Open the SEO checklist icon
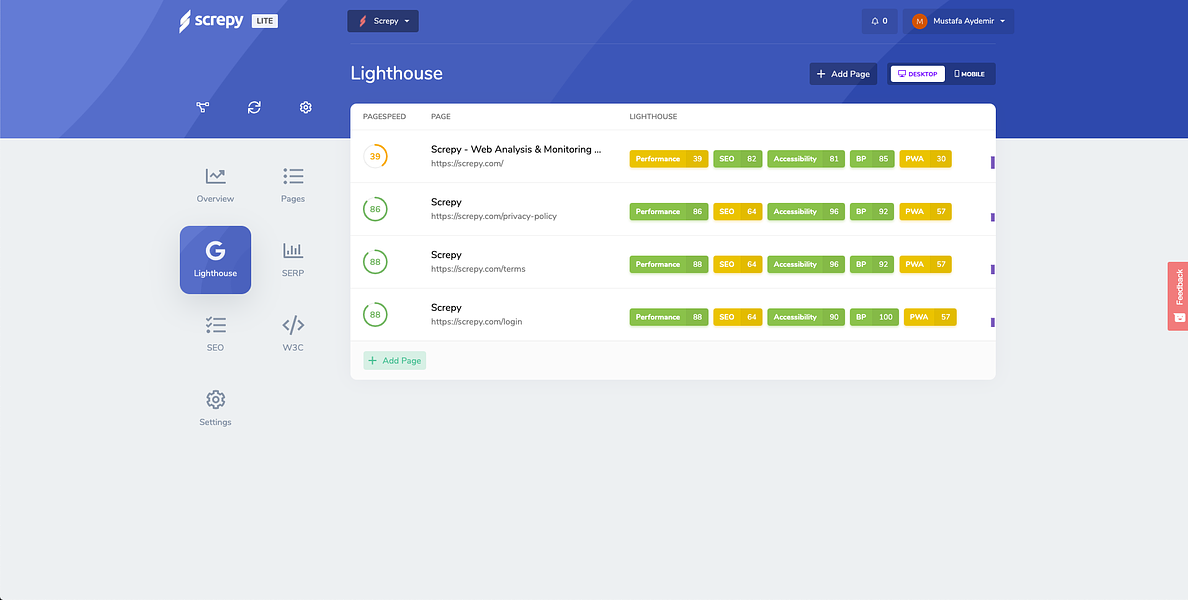Image resolution: width=1188 pixels, height=600 pixels. [215, 325]
